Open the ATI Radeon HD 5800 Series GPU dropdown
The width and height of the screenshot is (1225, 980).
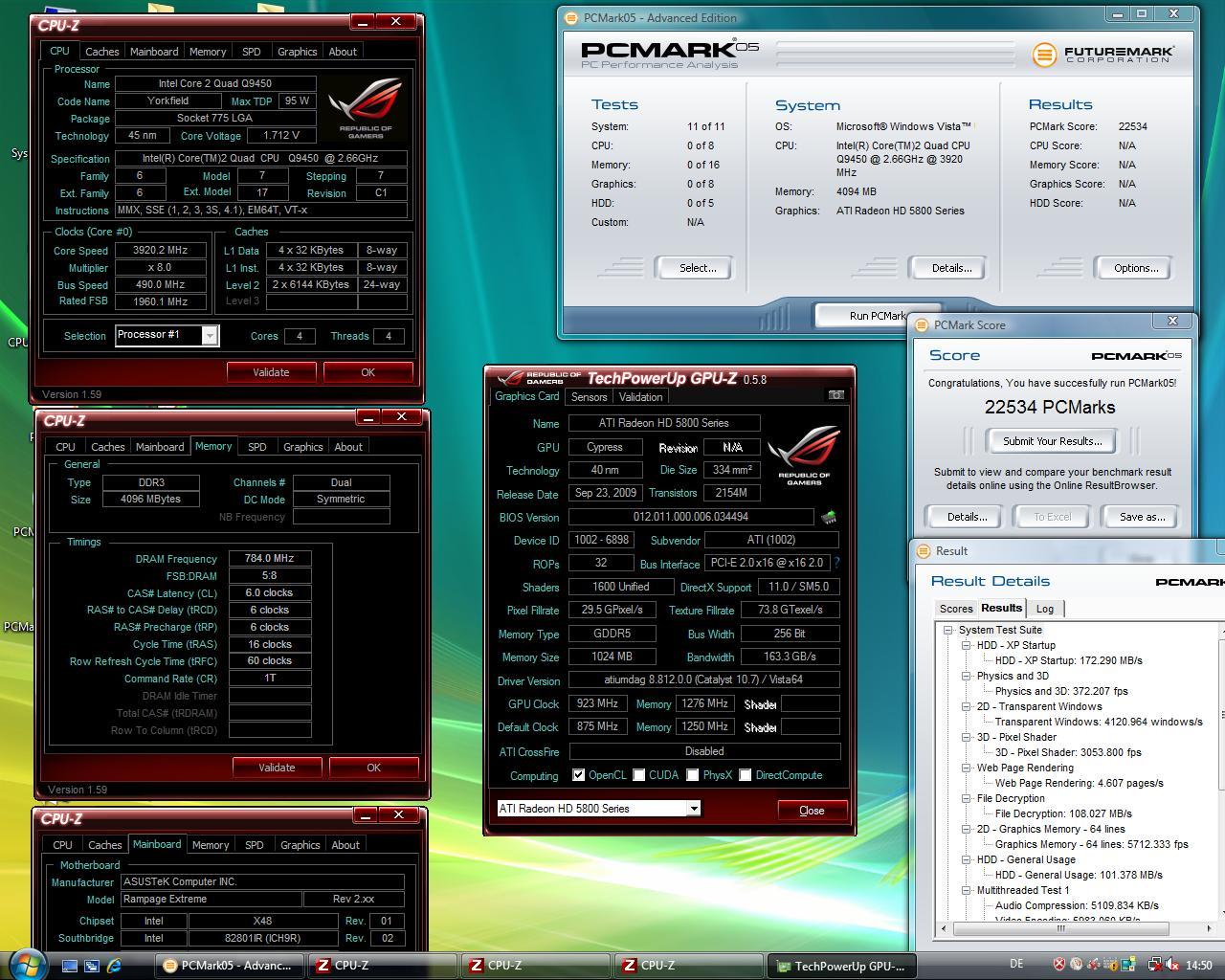pyautogui.click(x=694, y=809)
